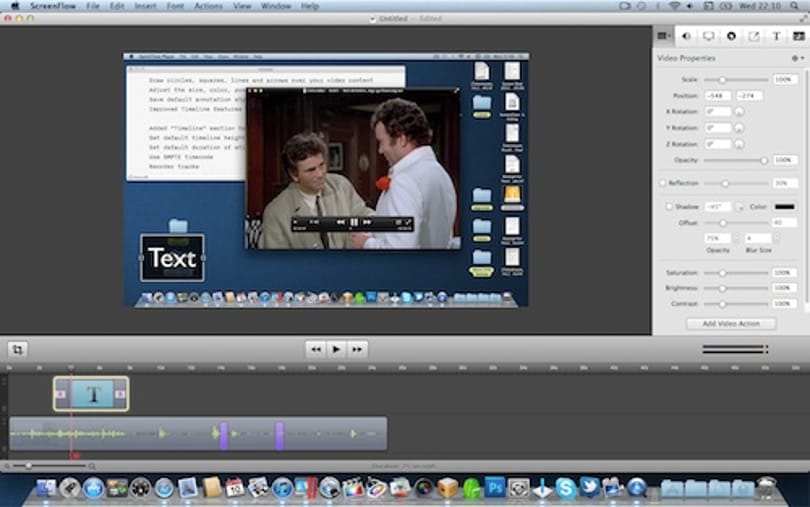
Task: Open the File menu
Action: (93, 6)
